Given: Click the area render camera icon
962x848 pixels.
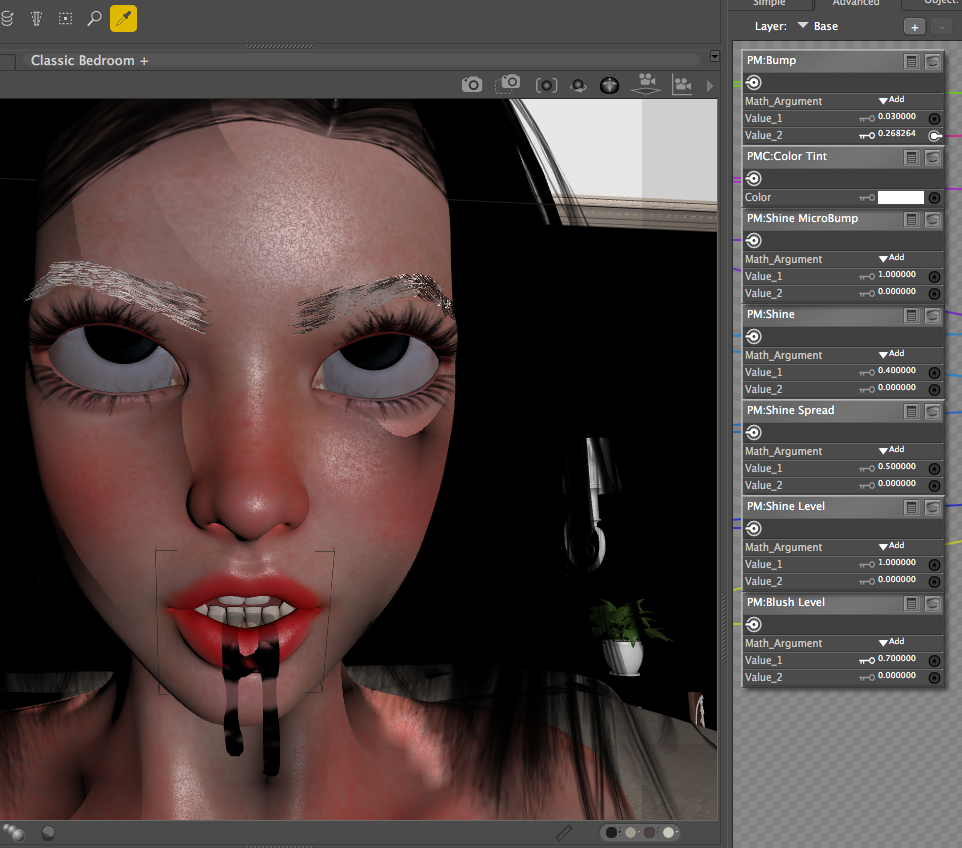Looking at the screenshot, I should coord(509,85).
